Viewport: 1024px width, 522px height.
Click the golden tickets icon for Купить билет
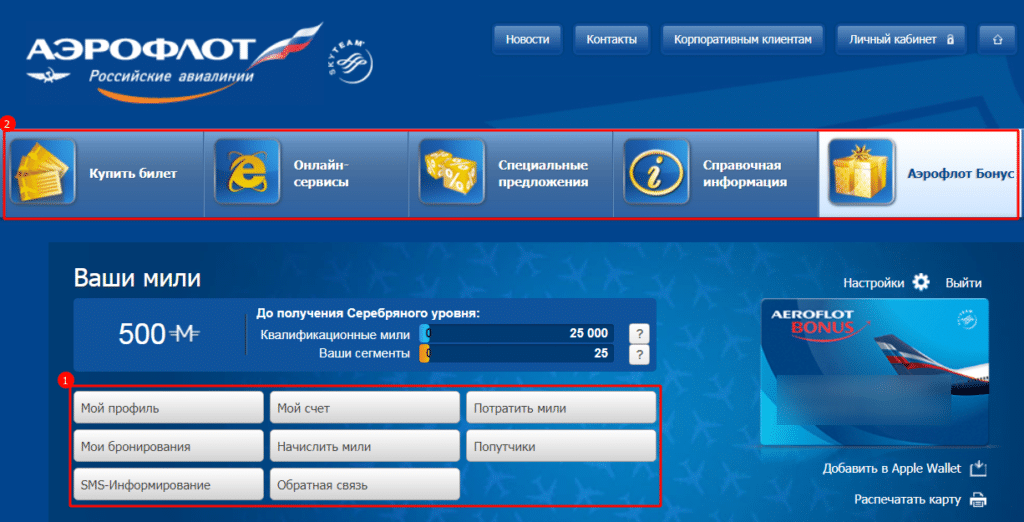click(x=42, y=172)
